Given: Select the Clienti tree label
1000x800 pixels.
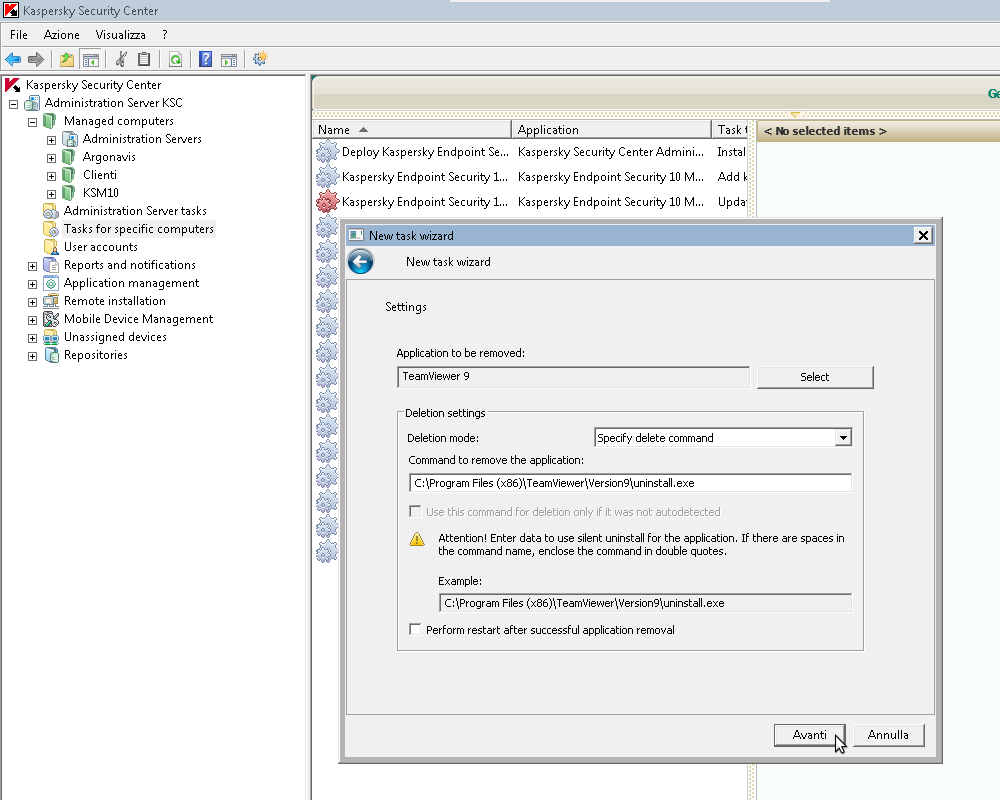Looking at the screenshot, I should [x=99, y=174].
